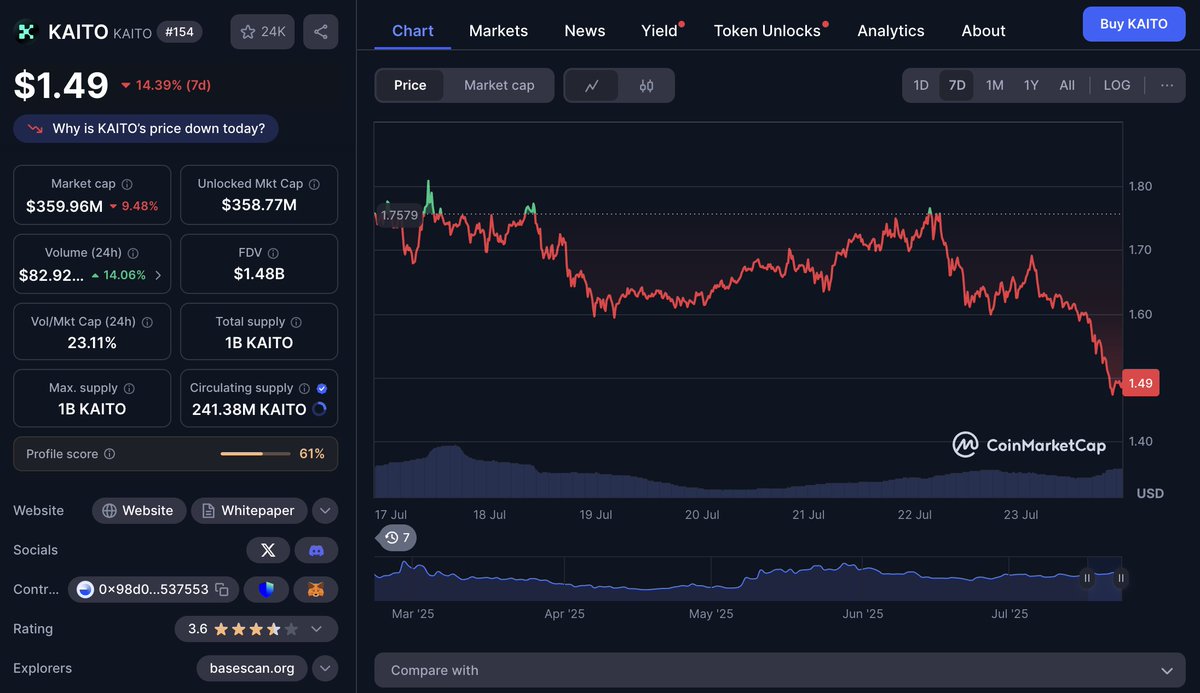Click contract address 0×98d0...537553
The image size is (1200, 693).
point(153,590)
